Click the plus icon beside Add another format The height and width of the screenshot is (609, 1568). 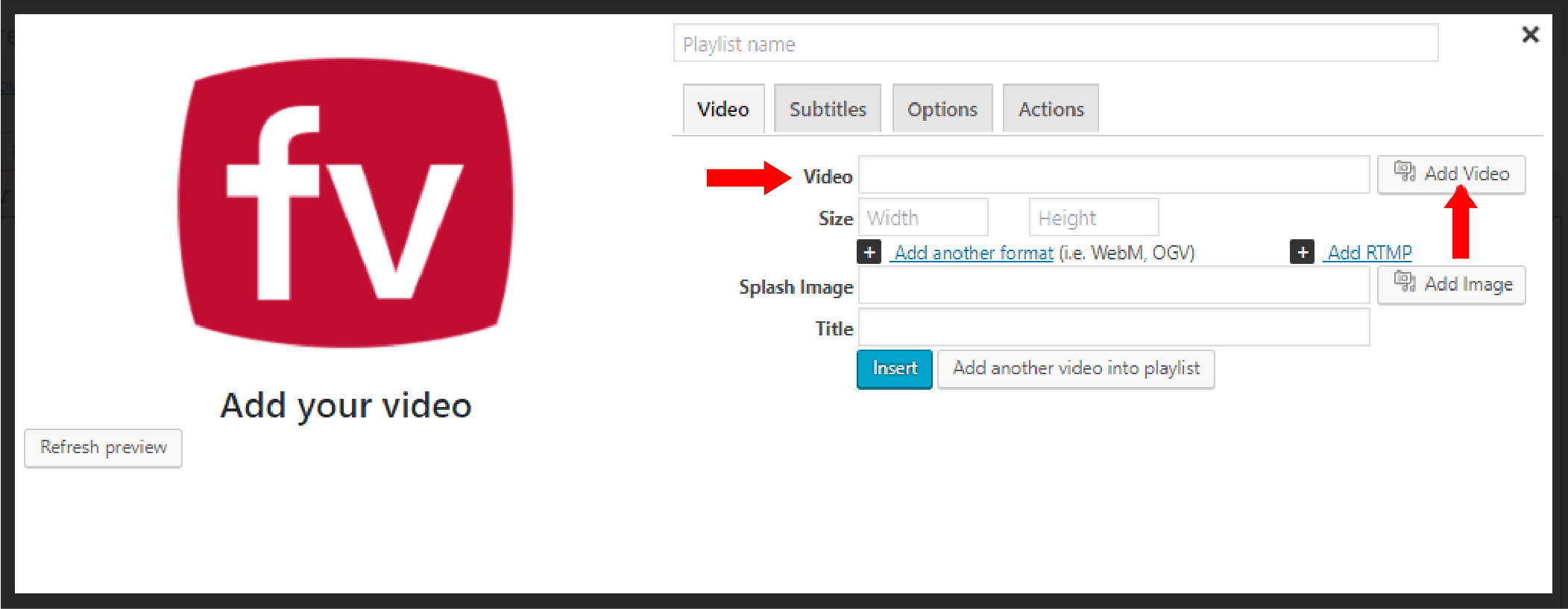click(x=869, y=252)
